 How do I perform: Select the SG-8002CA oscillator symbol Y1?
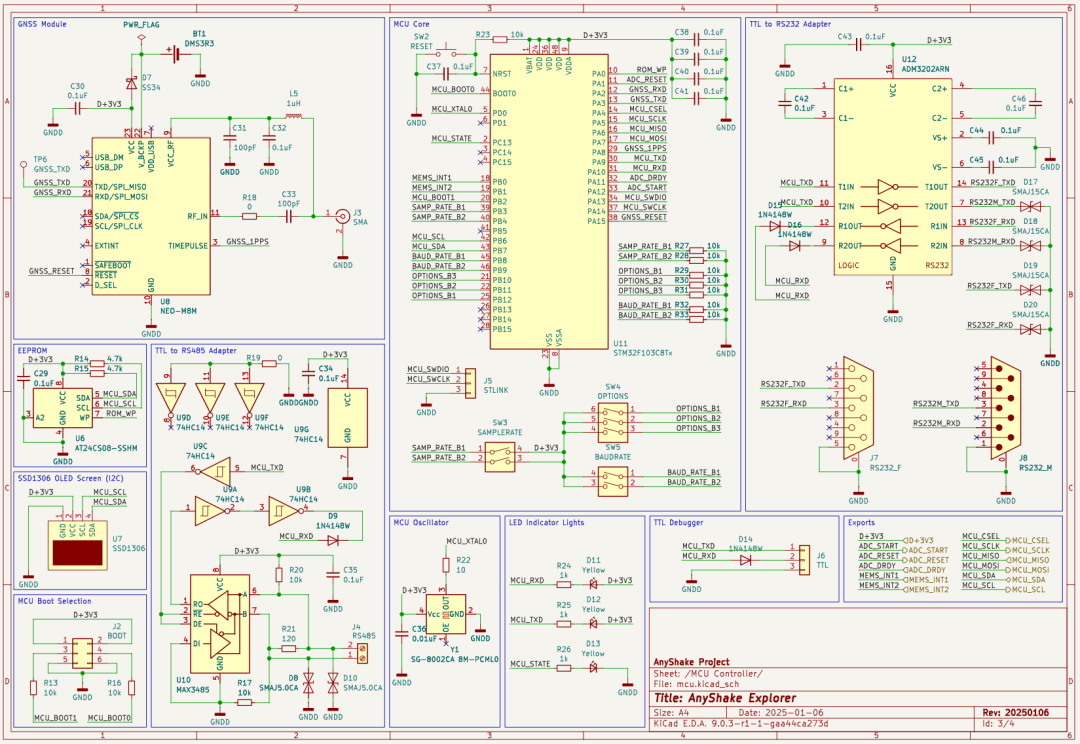pyautogui.click(x=446, y=614)
